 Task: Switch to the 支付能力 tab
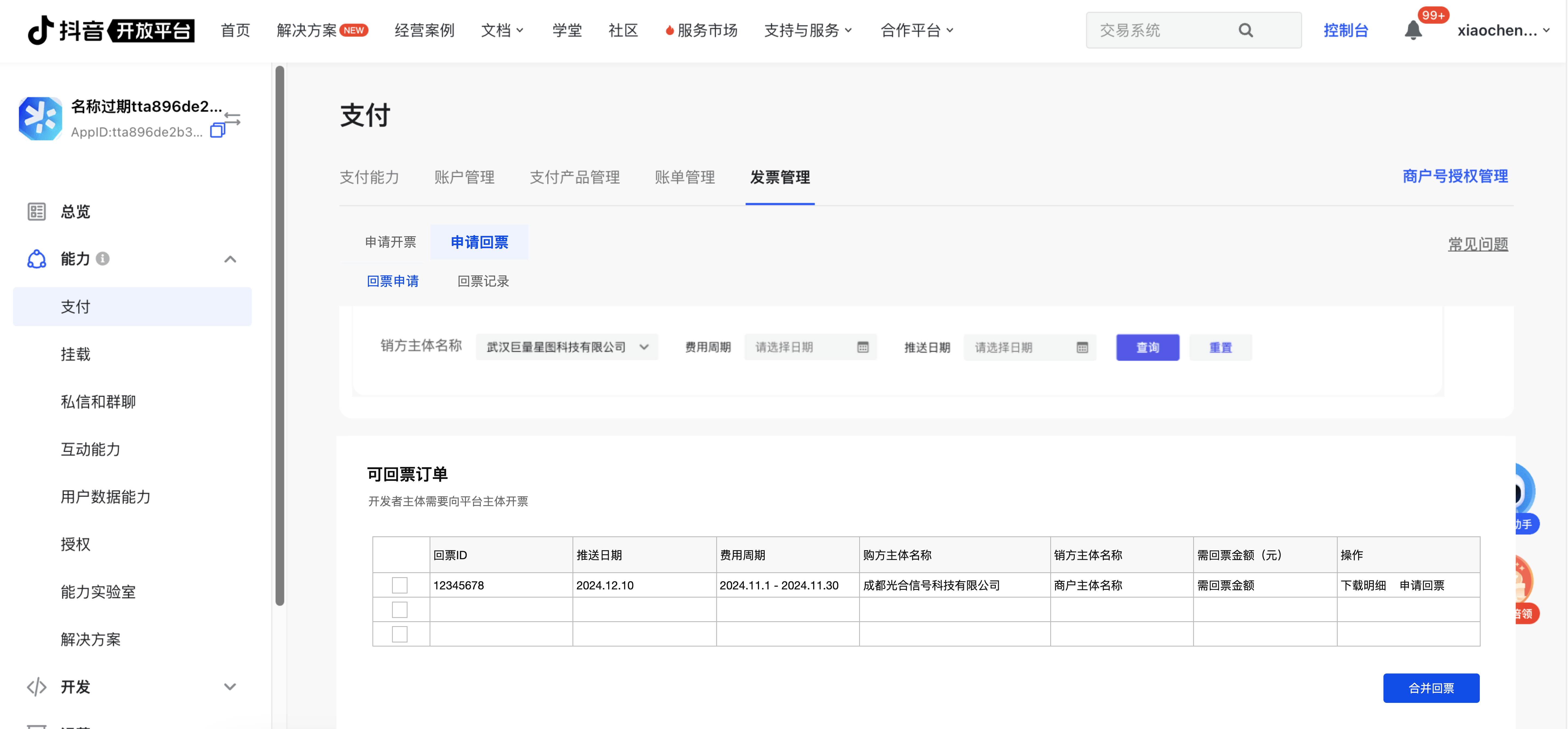pos(369,177)
